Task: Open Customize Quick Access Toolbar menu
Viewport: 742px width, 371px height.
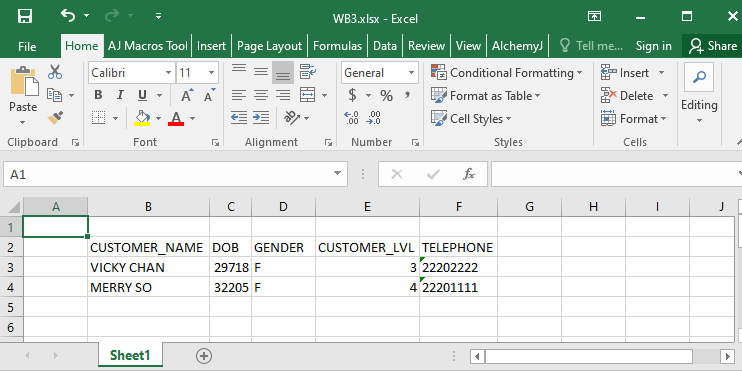Action: [159, 16]
